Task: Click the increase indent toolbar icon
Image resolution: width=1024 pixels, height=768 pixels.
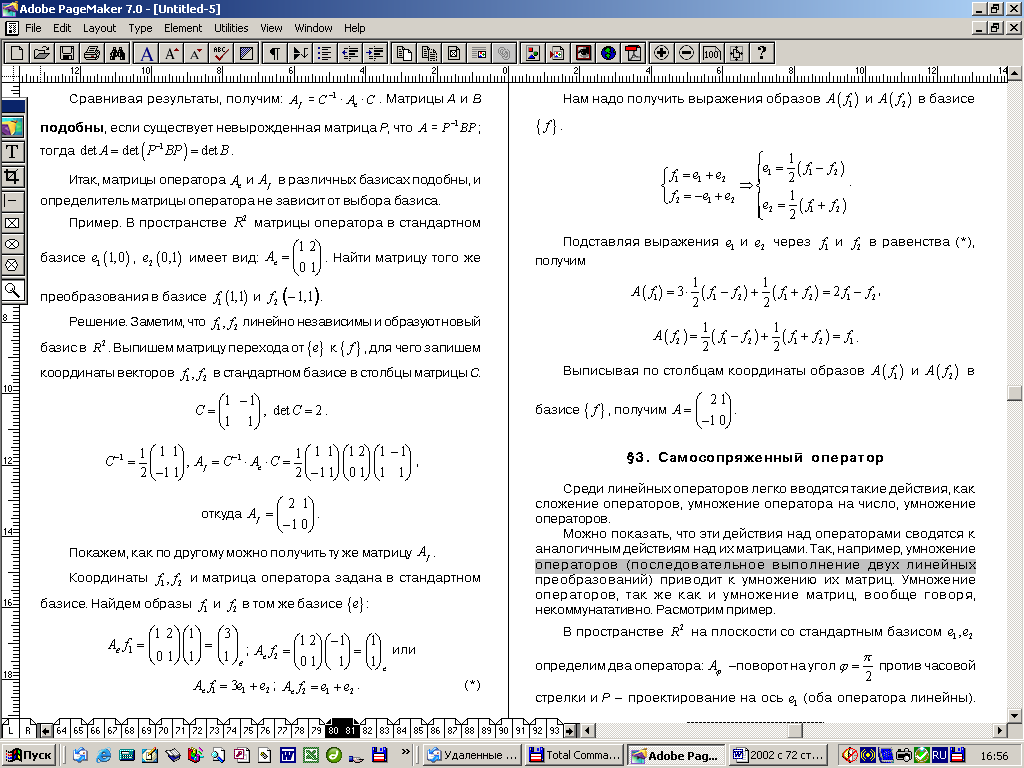Action: [375, 53]
